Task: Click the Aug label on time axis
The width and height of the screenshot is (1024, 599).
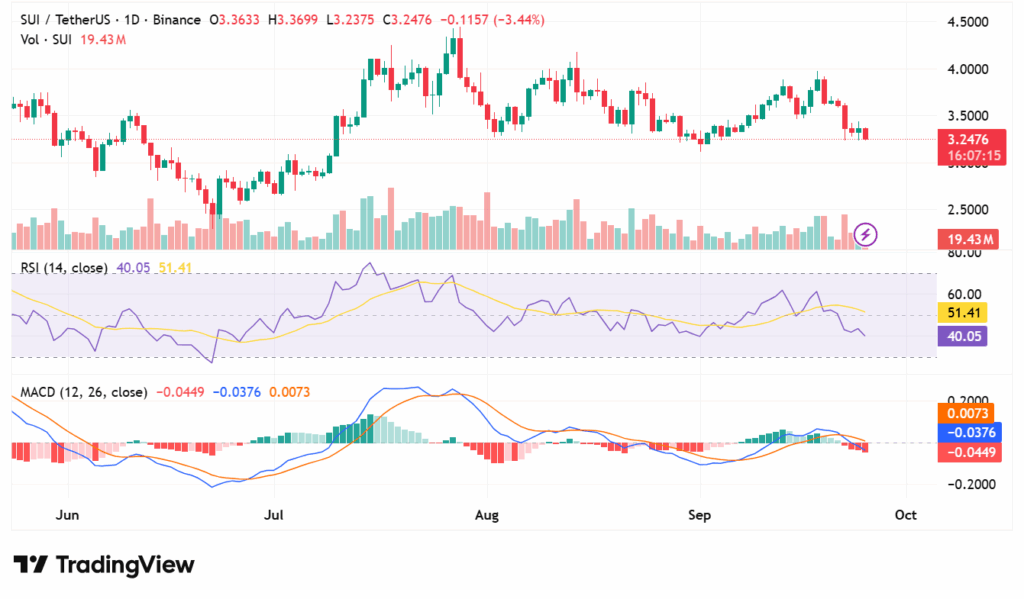Action: click(487, 515)
